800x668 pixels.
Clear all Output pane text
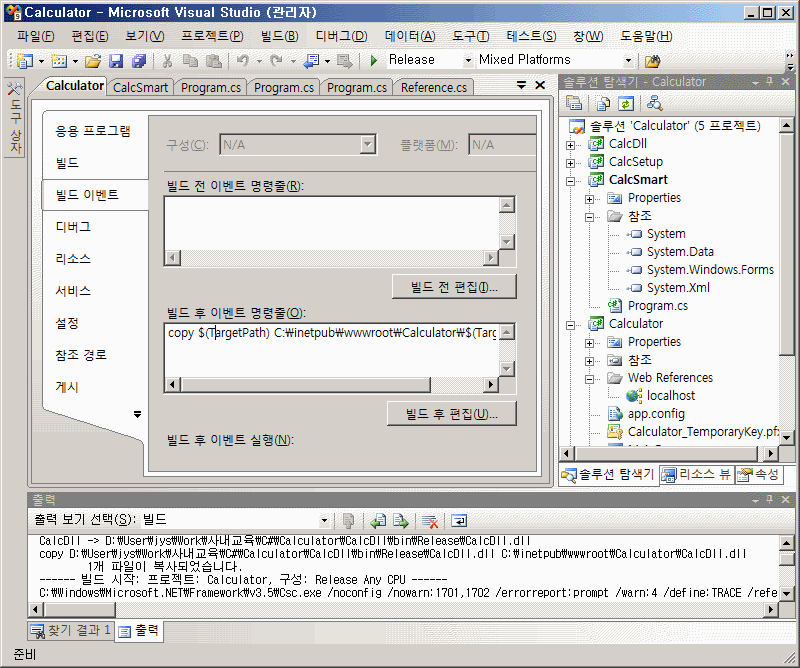(x=430, y=521)
